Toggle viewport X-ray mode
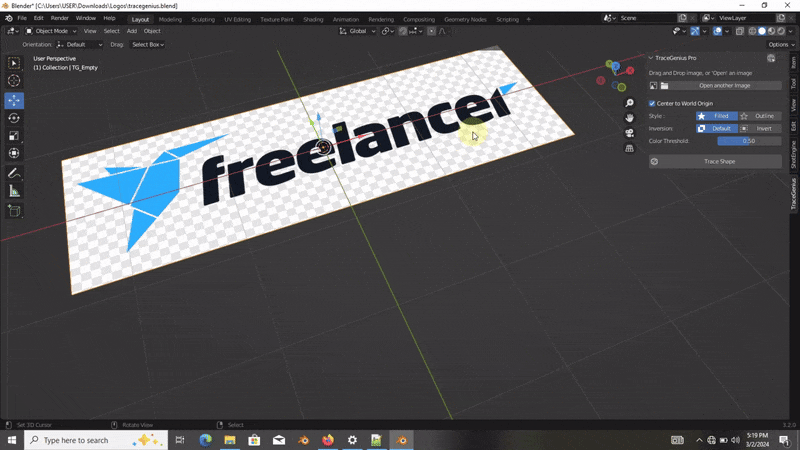 [740, 31]
